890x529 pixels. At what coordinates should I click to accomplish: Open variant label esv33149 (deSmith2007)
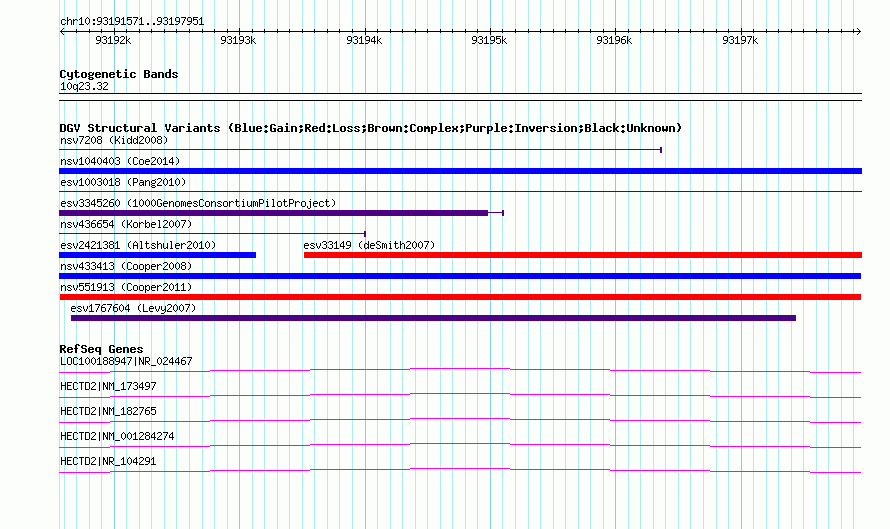tap(369, 245)
